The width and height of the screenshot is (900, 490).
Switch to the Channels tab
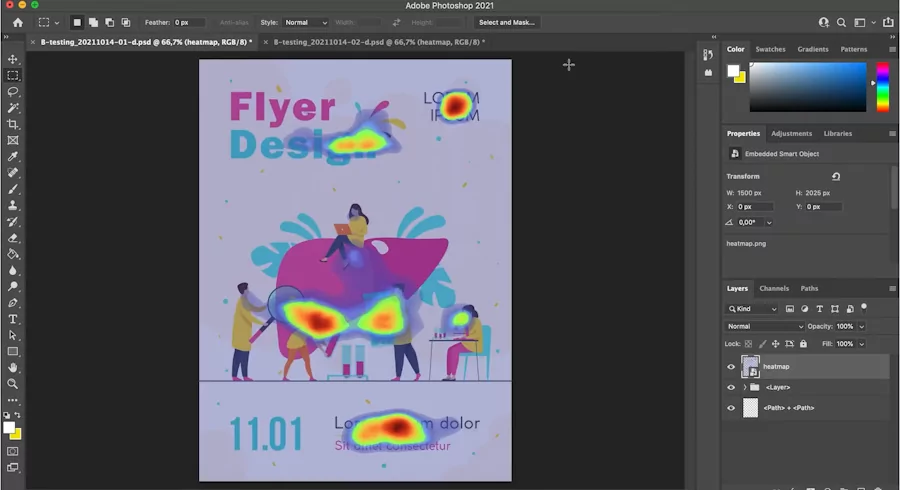[774, 289]
